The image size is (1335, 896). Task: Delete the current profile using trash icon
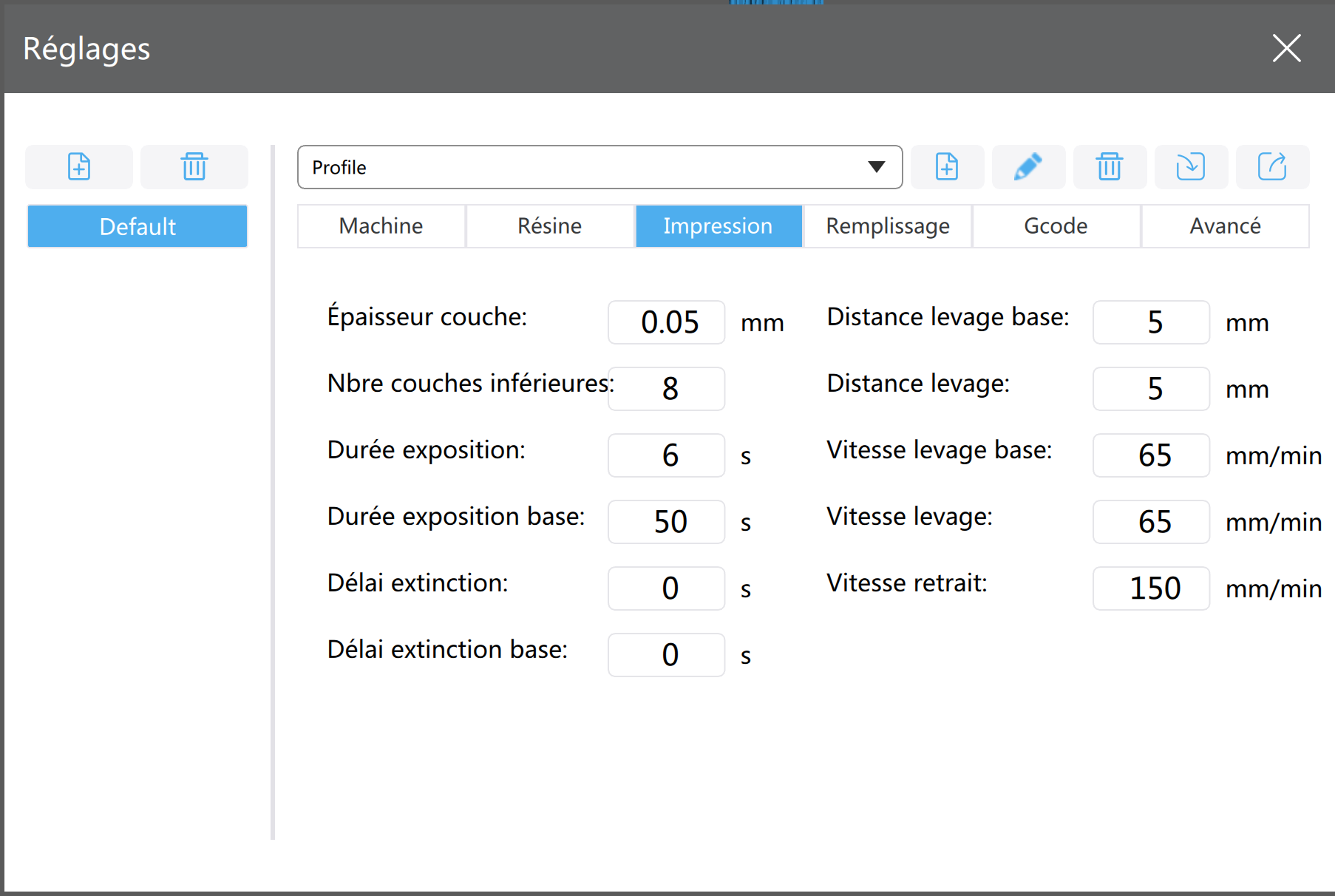pyautogui.click(x=1110, y=167)
